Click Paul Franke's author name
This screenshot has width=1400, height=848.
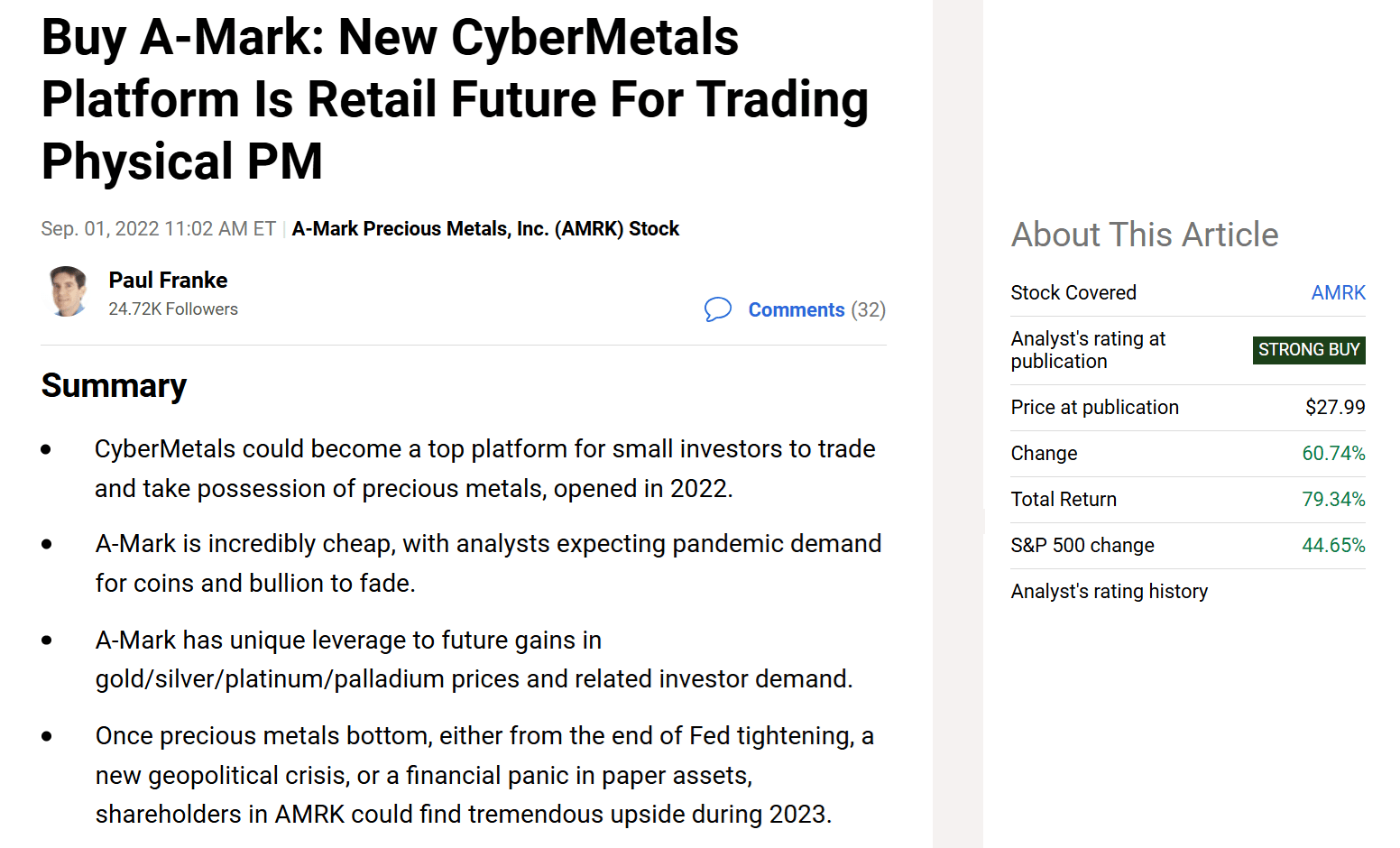tap(168, 280)
